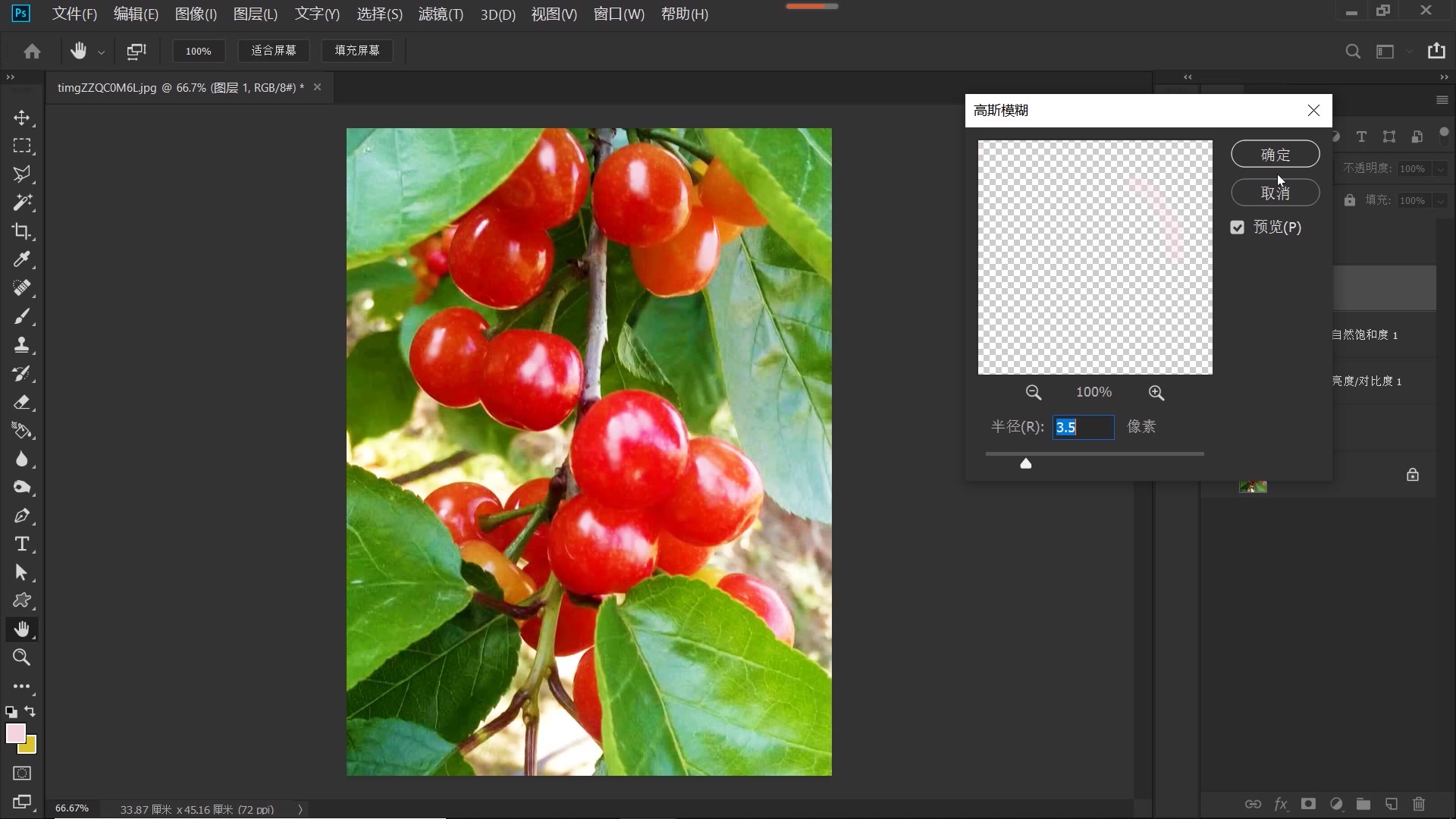Select the Horizontal Type tool
Screen dimensions: 1456x819
[x=21, y=544]
